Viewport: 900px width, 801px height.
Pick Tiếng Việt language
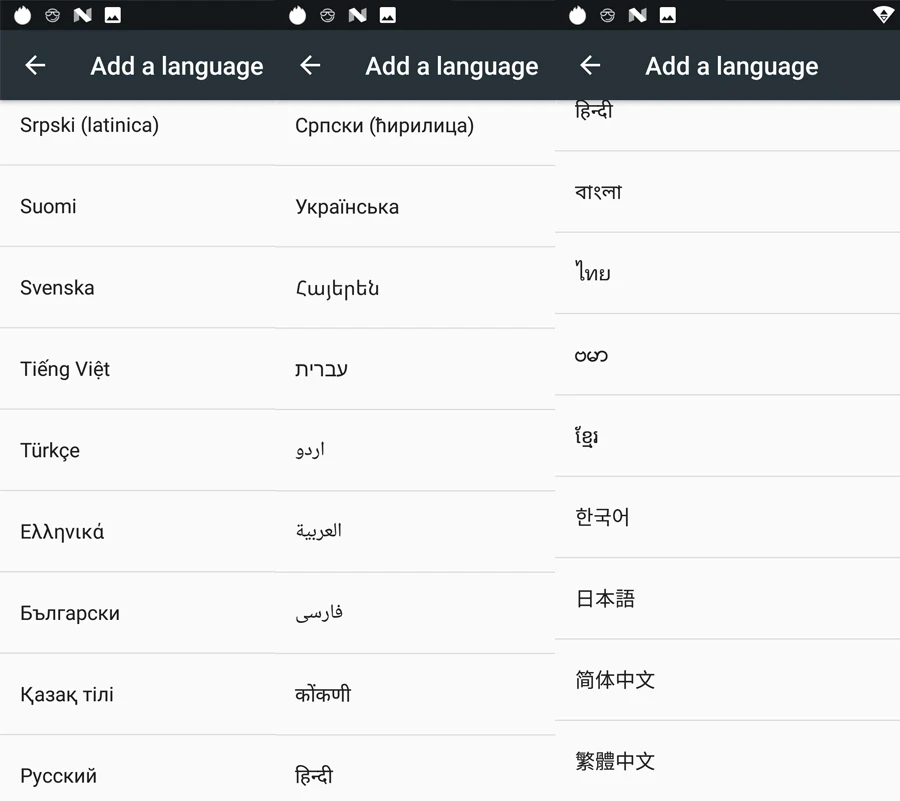tap(138, 370)
